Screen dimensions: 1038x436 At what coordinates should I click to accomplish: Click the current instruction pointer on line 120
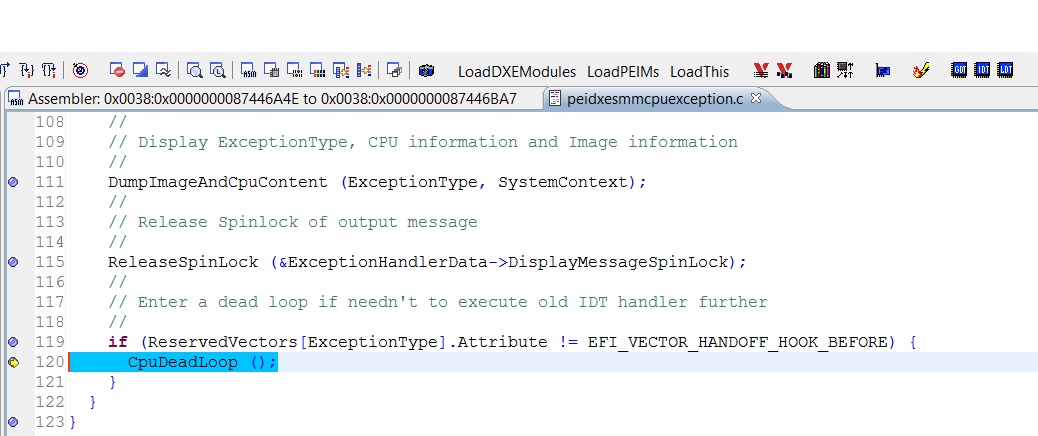tap(13, 363)
